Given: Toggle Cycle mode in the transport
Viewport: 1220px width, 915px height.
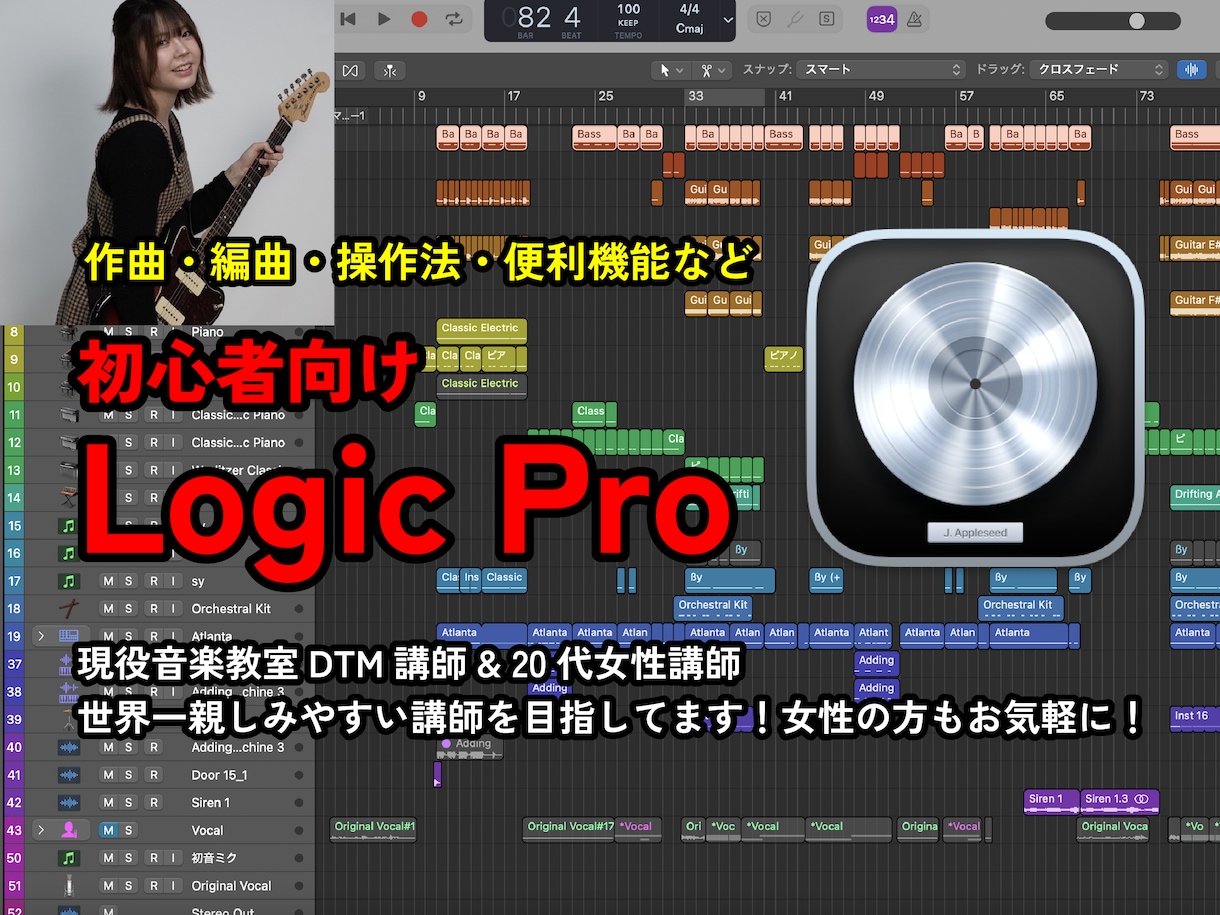Looking at the screenshot, I should click(454, 18).
